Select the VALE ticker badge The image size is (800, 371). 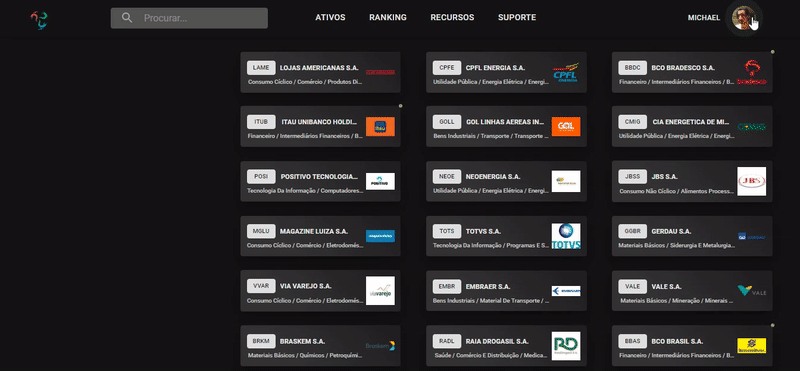click(x=633, y=286)
